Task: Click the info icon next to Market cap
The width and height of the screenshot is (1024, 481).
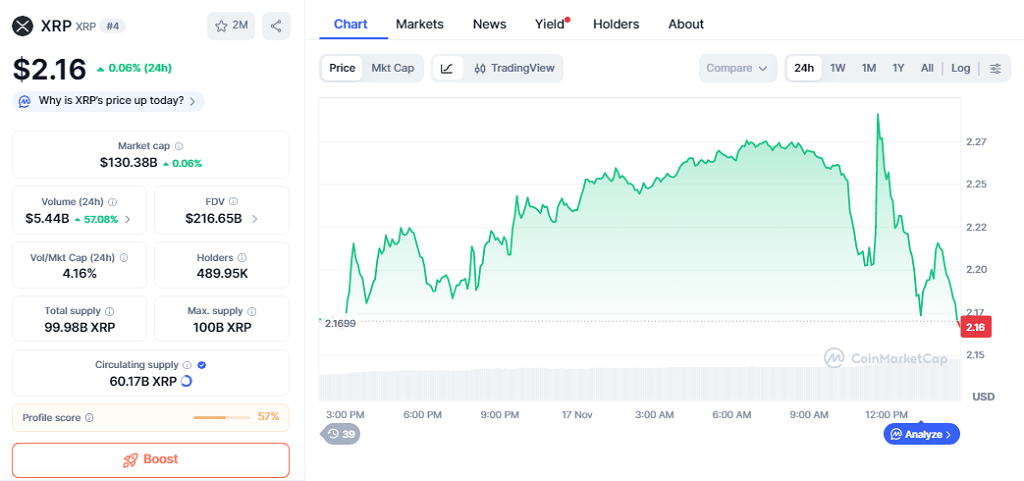Action: coord(179,146)
